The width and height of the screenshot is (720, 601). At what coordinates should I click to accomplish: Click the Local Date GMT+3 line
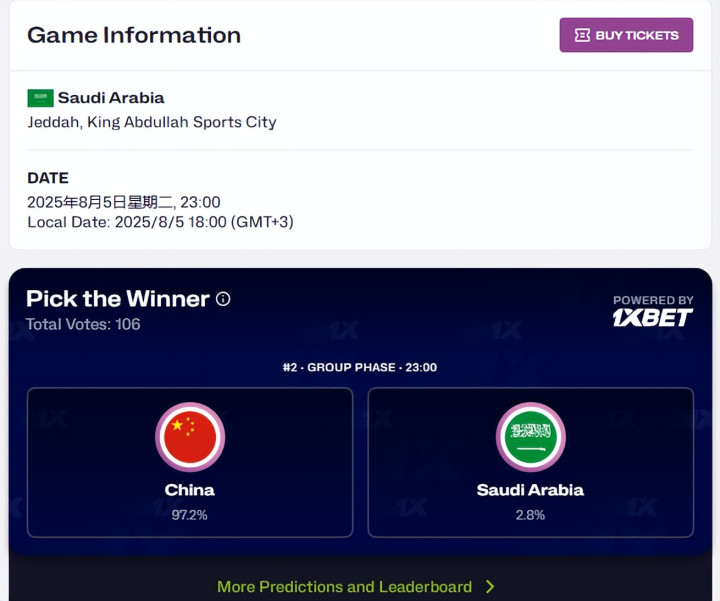tap(160, 221)
